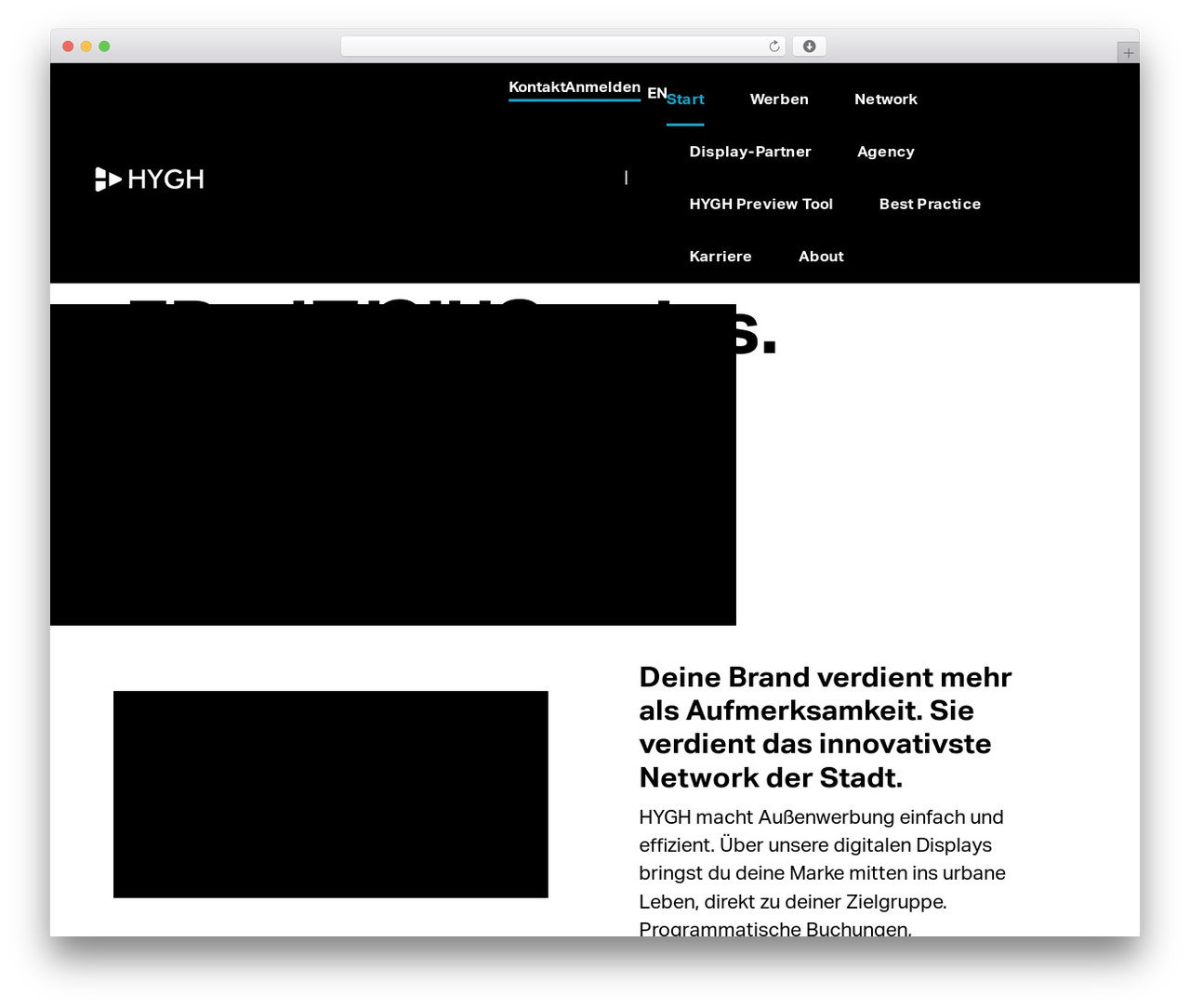Open the Werben menu item
Image resolution: width=1190 pixels, height=1008 pixels.
click(779, 99)
